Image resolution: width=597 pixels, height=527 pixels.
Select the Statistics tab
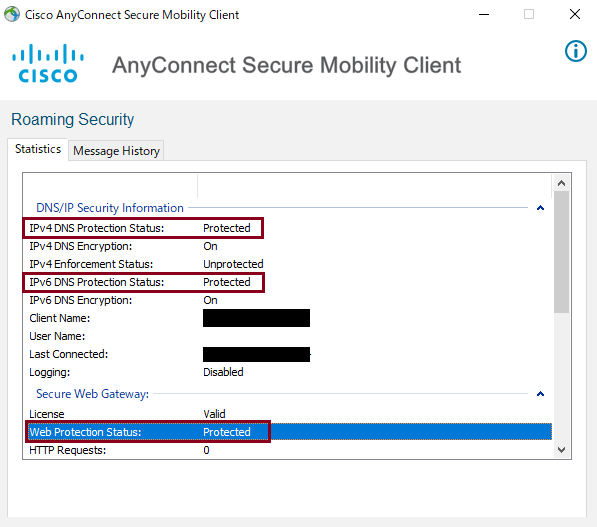(x=38, y=149)
